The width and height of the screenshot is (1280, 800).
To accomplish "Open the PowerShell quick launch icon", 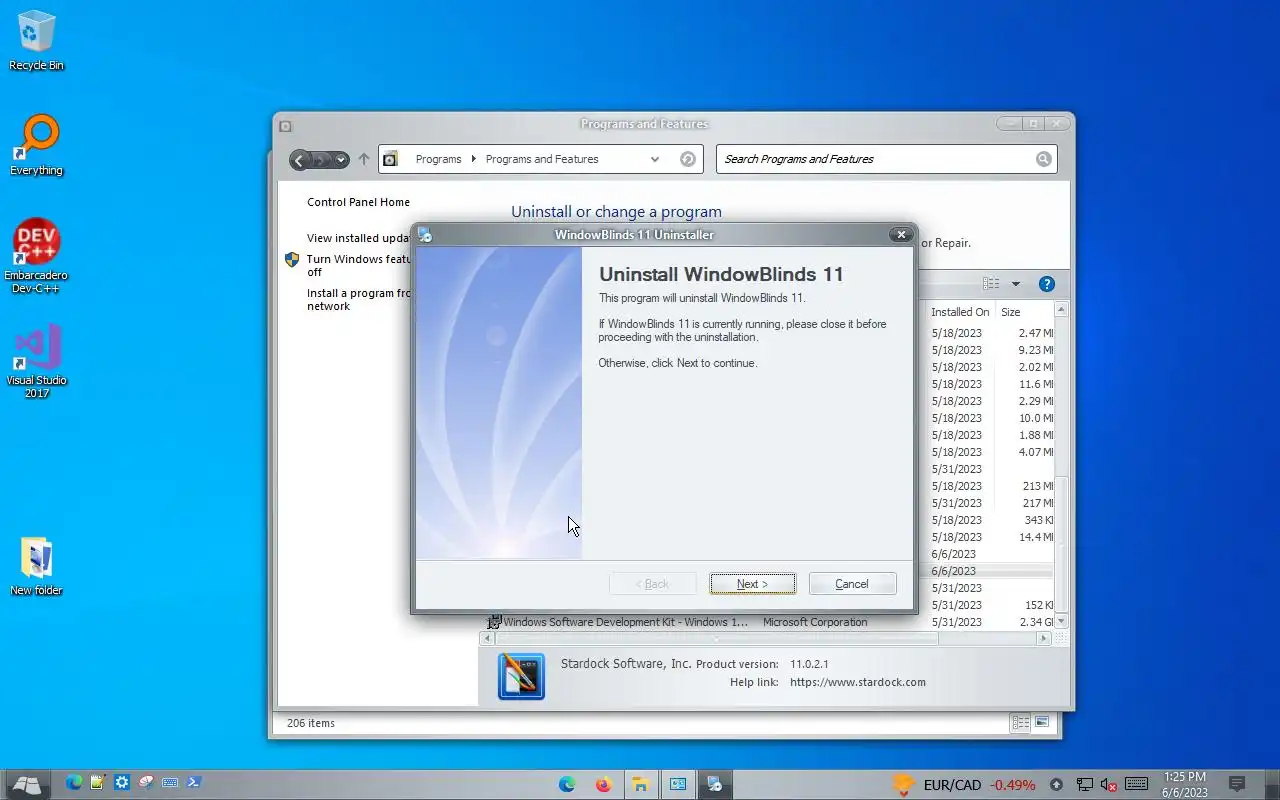I will point(194,783).
